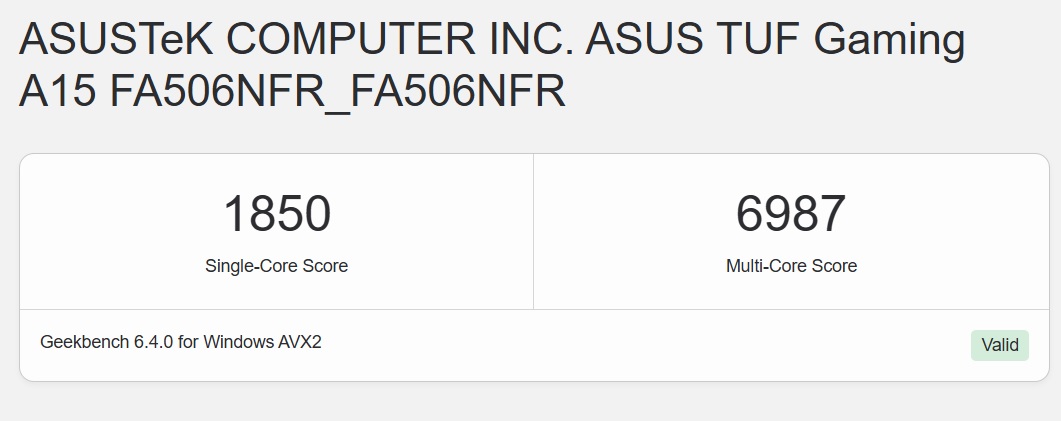The width and height of the screenshot is (1061, 421).
Task: Click the 1850 single-core score number
Action: point(277,214)
